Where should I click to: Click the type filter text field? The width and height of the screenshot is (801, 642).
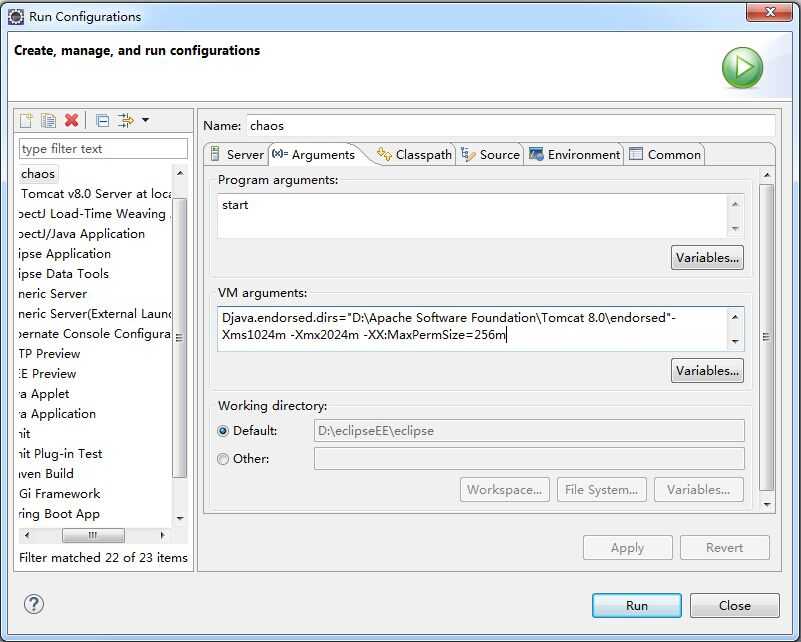103,149
